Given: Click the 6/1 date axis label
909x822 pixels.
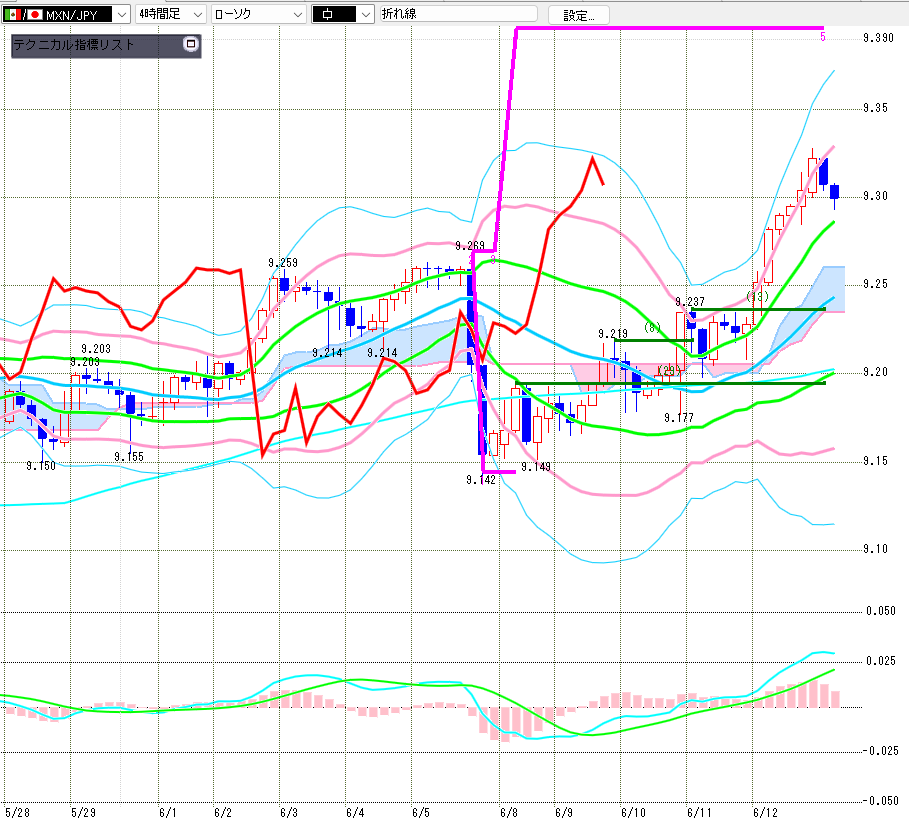Looking at the screenshot, I should (x=168, y=813).
